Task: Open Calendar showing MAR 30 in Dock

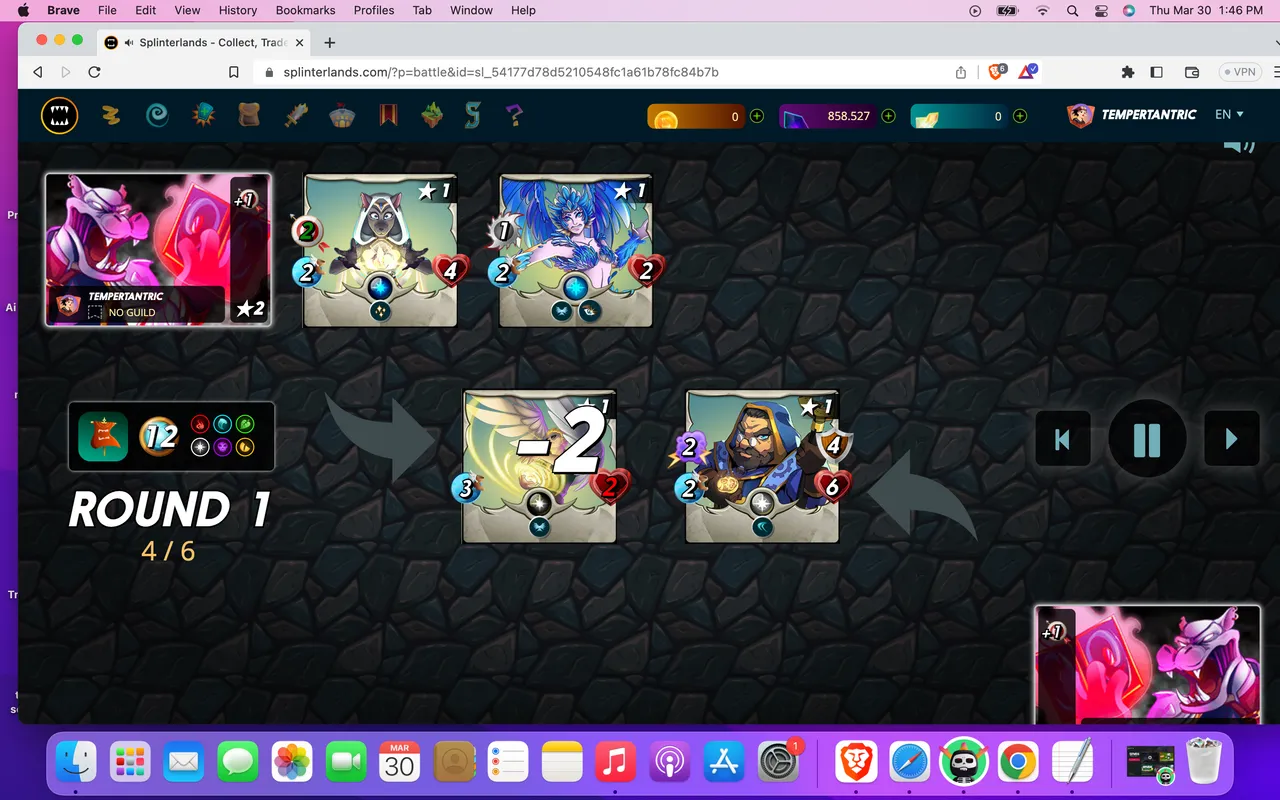Action: point(400,764)
